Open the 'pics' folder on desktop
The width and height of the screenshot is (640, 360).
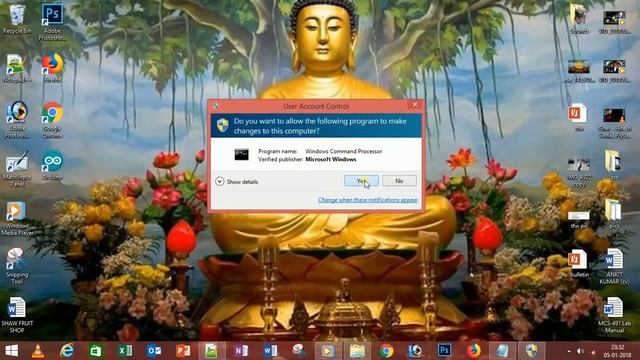(614, 213)
